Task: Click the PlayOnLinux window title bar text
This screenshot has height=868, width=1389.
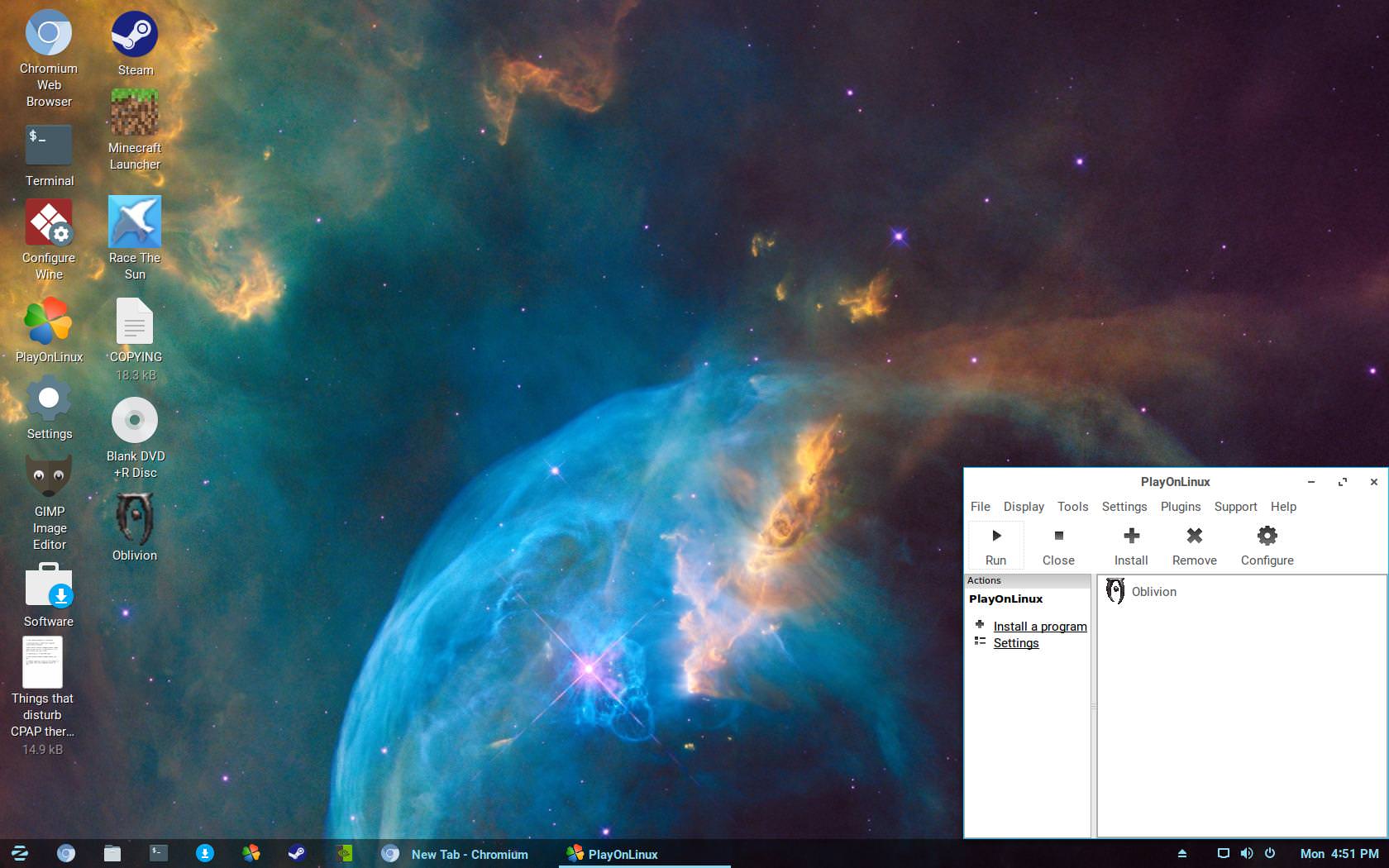Action: (1175, 482)
